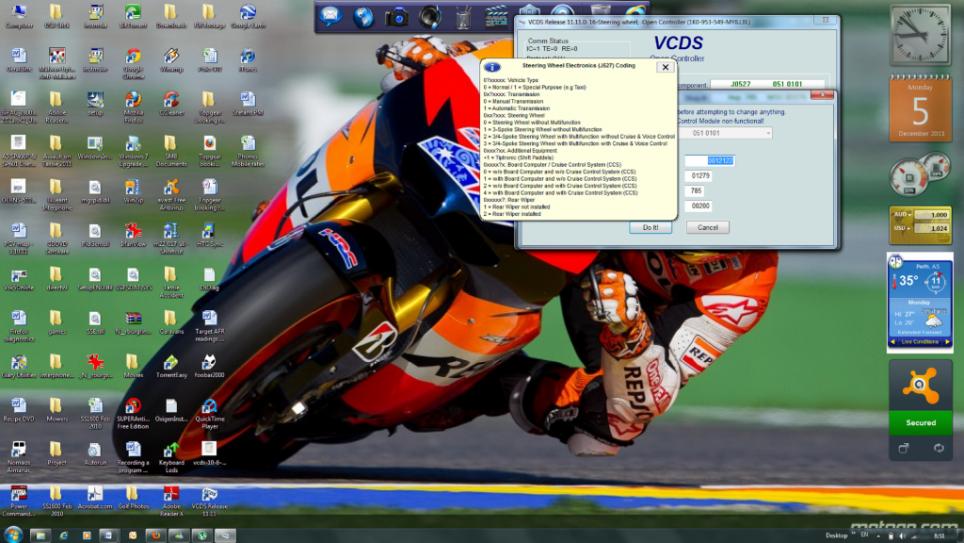
Task: Click the pencil cup icon in the top dock
Action: click(x=463, y=17)
